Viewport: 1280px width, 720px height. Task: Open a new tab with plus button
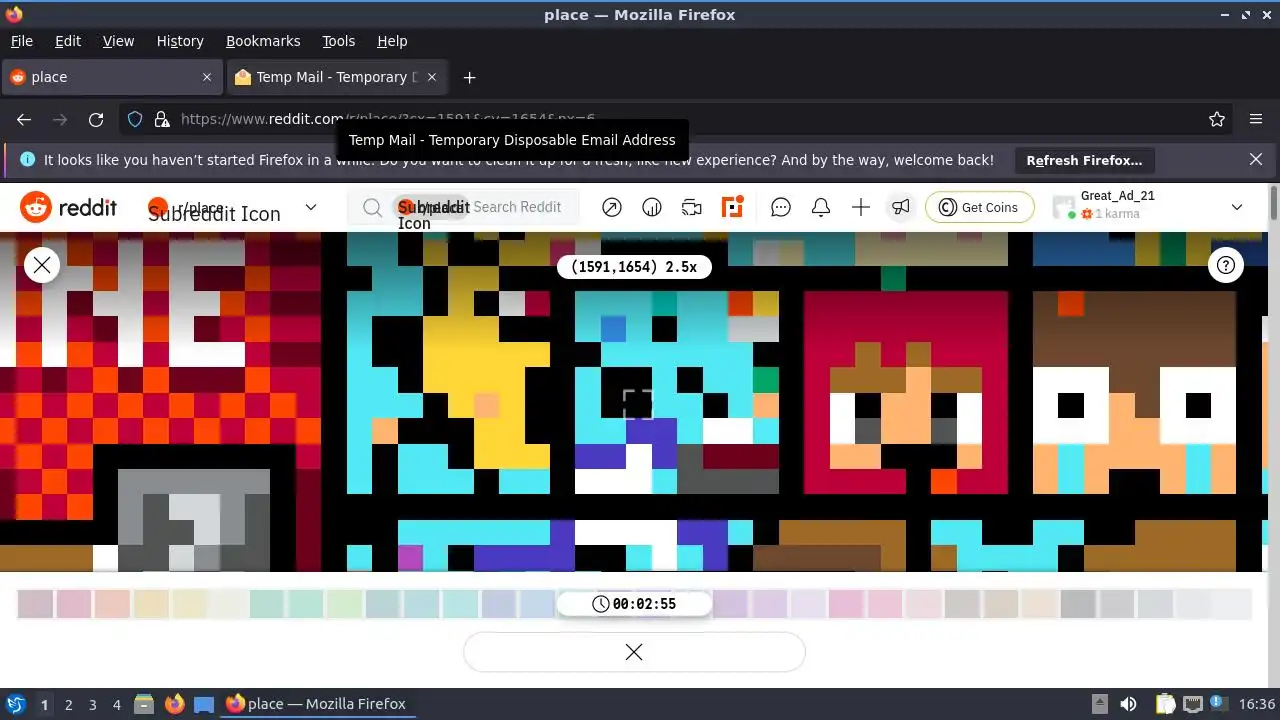click(469, 77)
